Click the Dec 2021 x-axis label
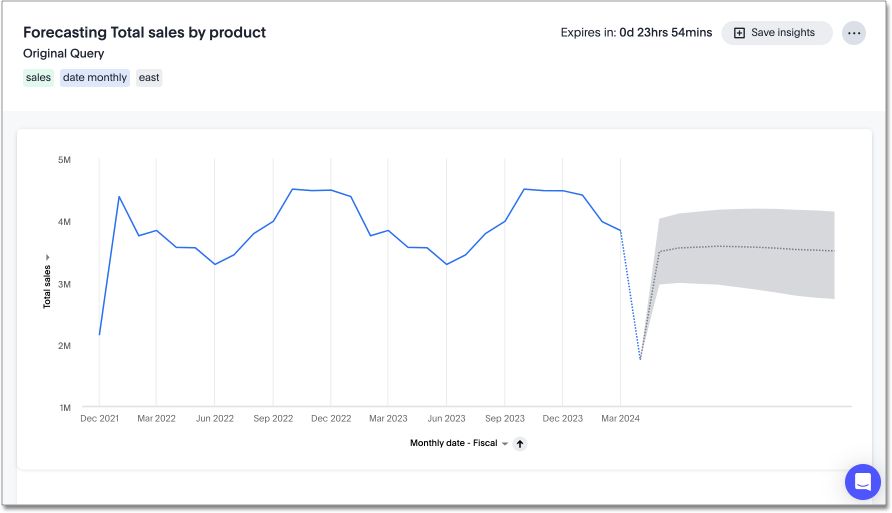 [99, 419]
